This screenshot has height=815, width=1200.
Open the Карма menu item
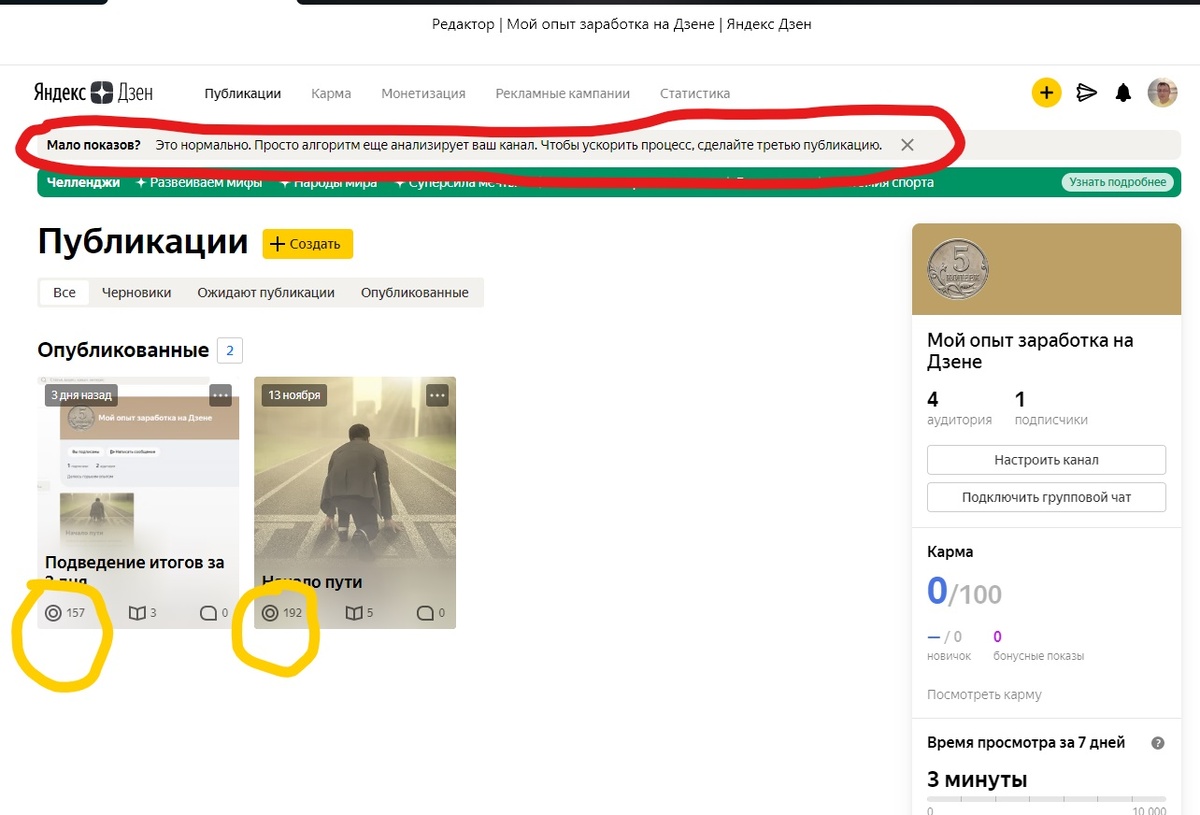(x=331, y=93)
